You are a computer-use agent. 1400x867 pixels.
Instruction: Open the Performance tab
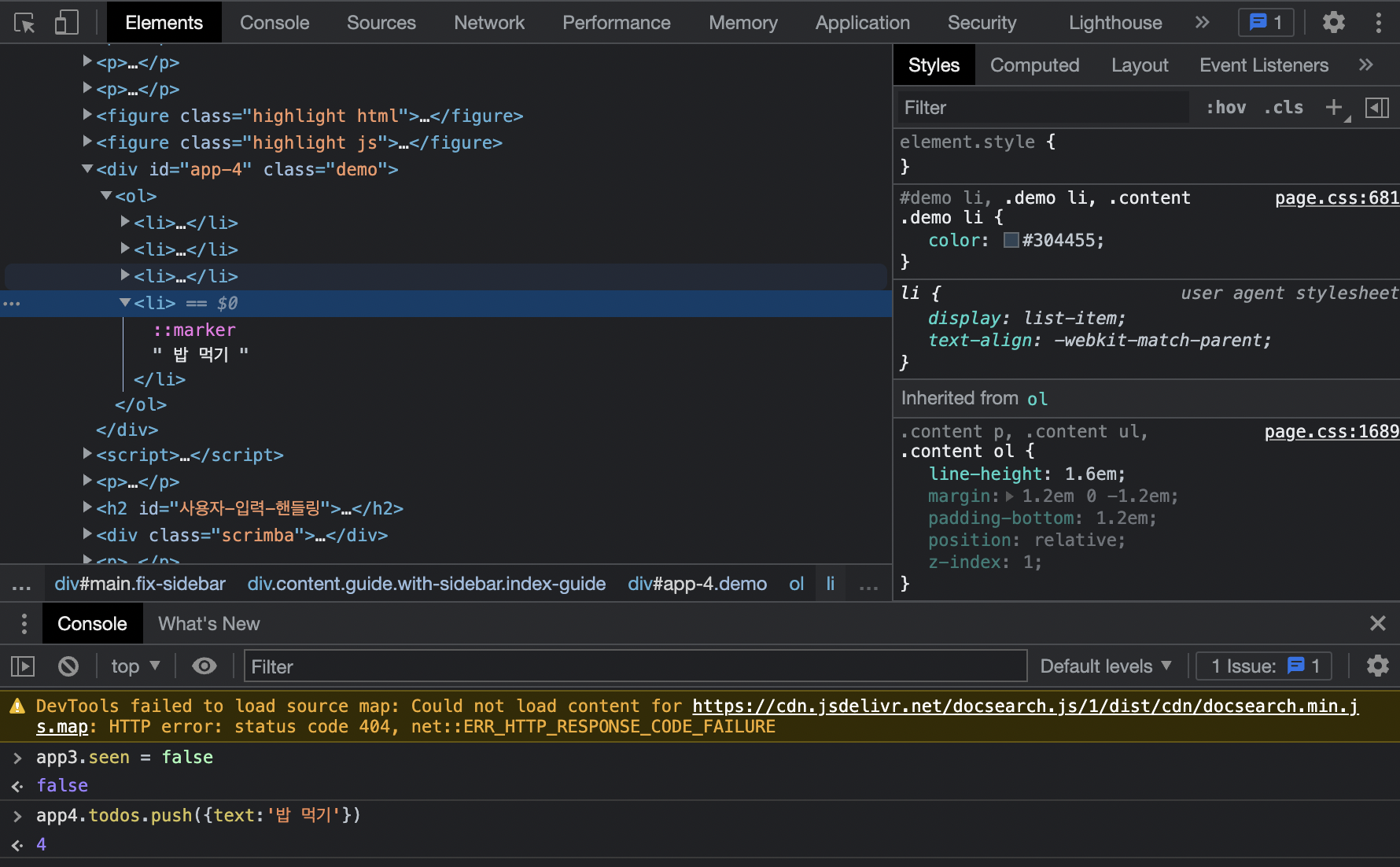click(x=617, y=23)
